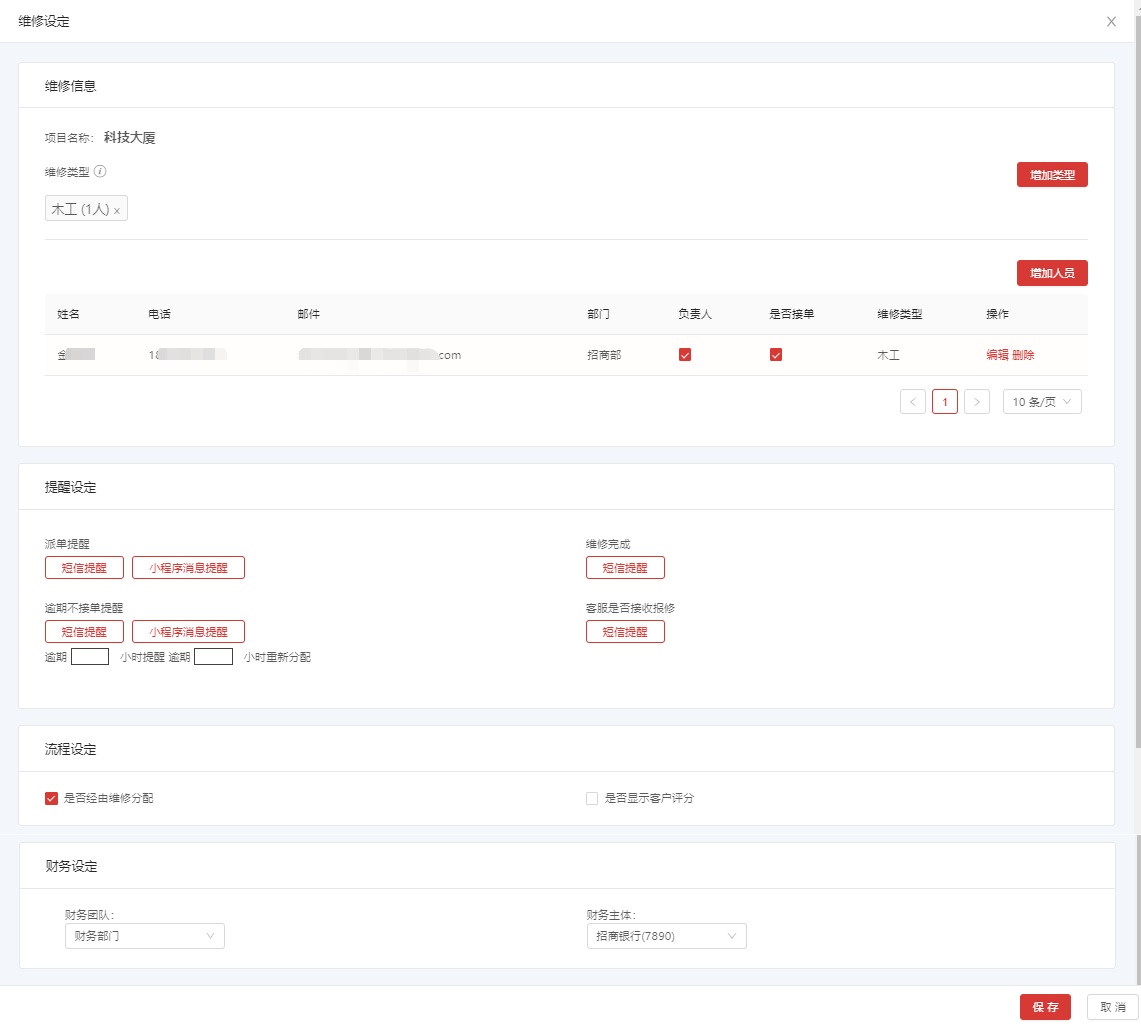The width and height of the screenshot is (1141, 1028).
Task: Go to next page arrow
Action: coord(977,402)
